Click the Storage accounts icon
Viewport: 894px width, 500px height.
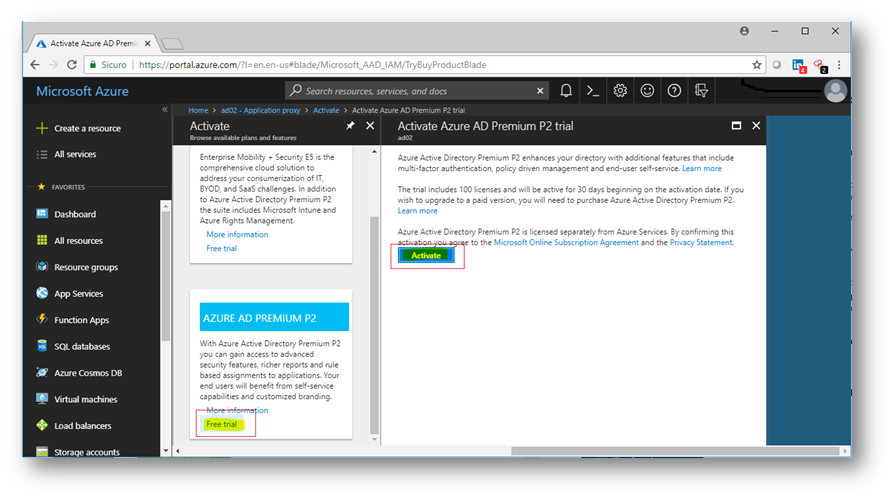coord(42,452)
